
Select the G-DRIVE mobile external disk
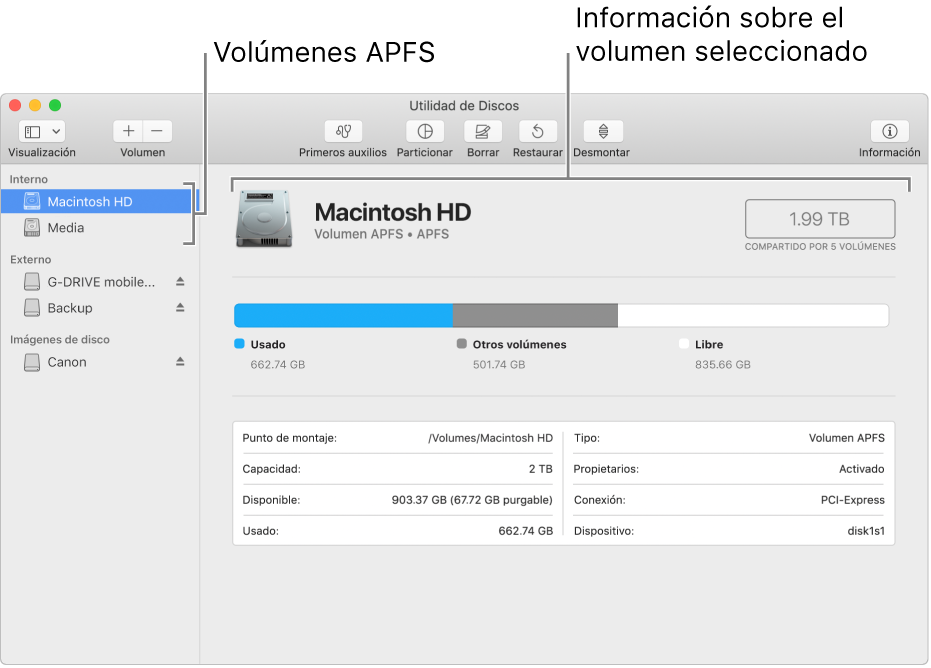(x=101, y=282)
